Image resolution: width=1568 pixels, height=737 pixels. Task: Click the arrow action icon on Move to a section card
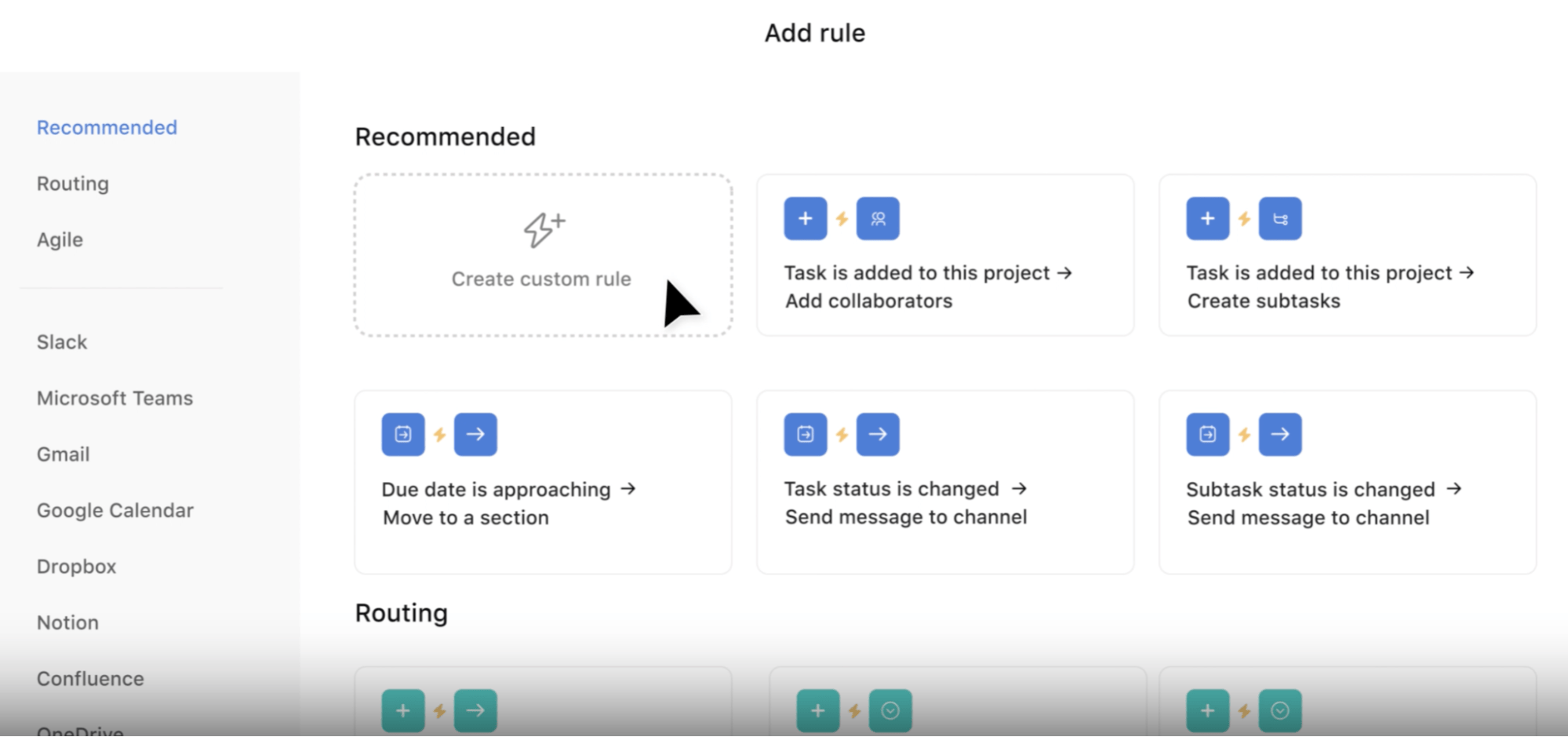[x=475, y=434]
